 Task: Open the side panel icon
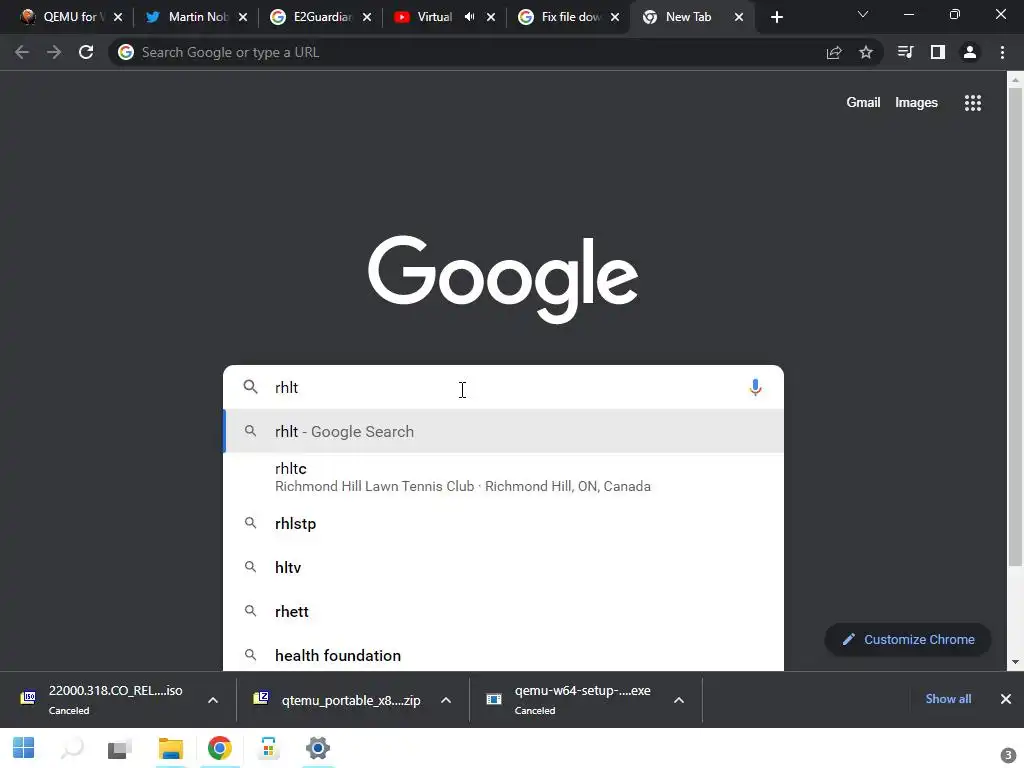point(938,52)
